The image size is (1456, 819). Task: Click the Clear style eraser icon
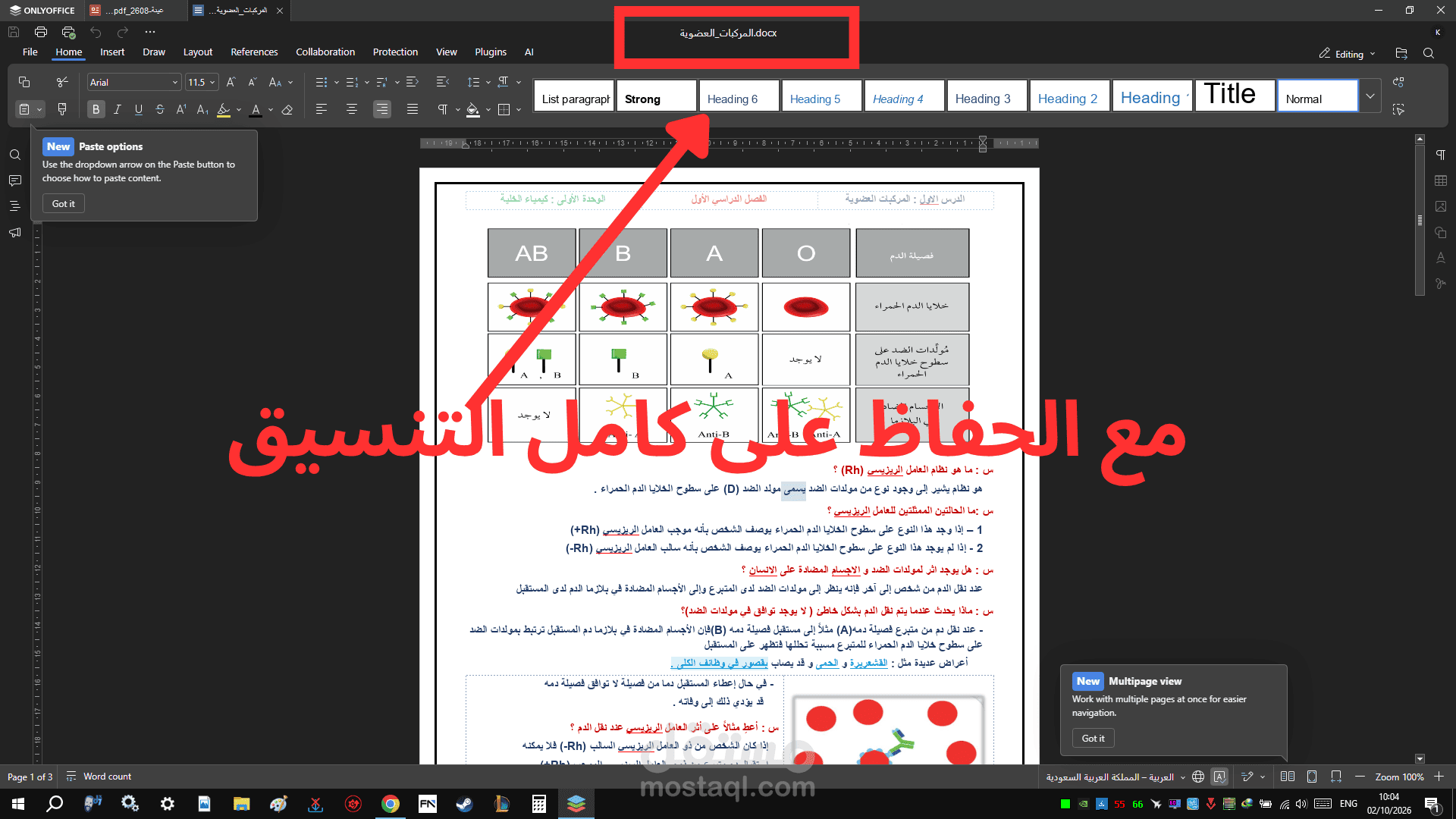[x=287, y=109]
